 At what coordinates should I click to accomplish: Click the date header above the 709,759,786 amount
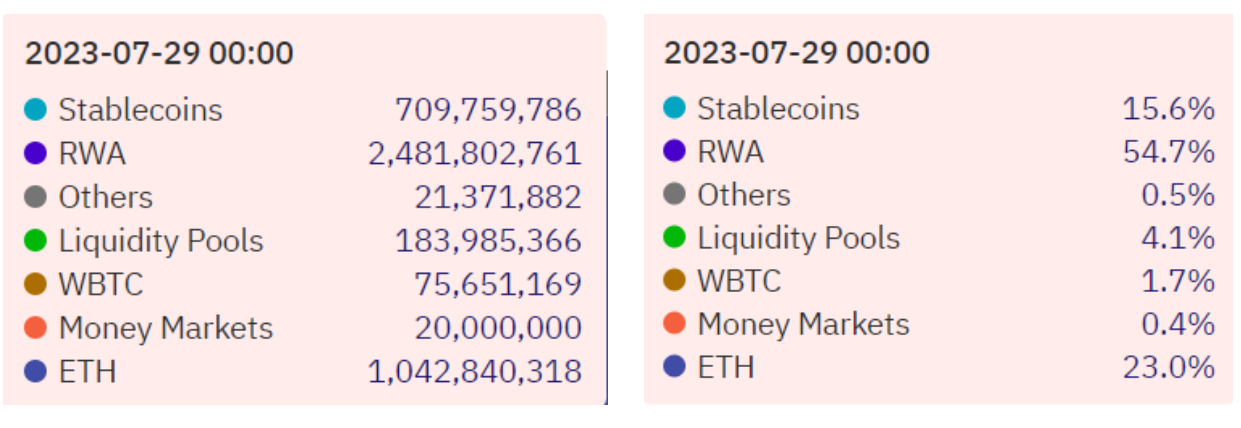pyautogui.click(x=160, y=54)
